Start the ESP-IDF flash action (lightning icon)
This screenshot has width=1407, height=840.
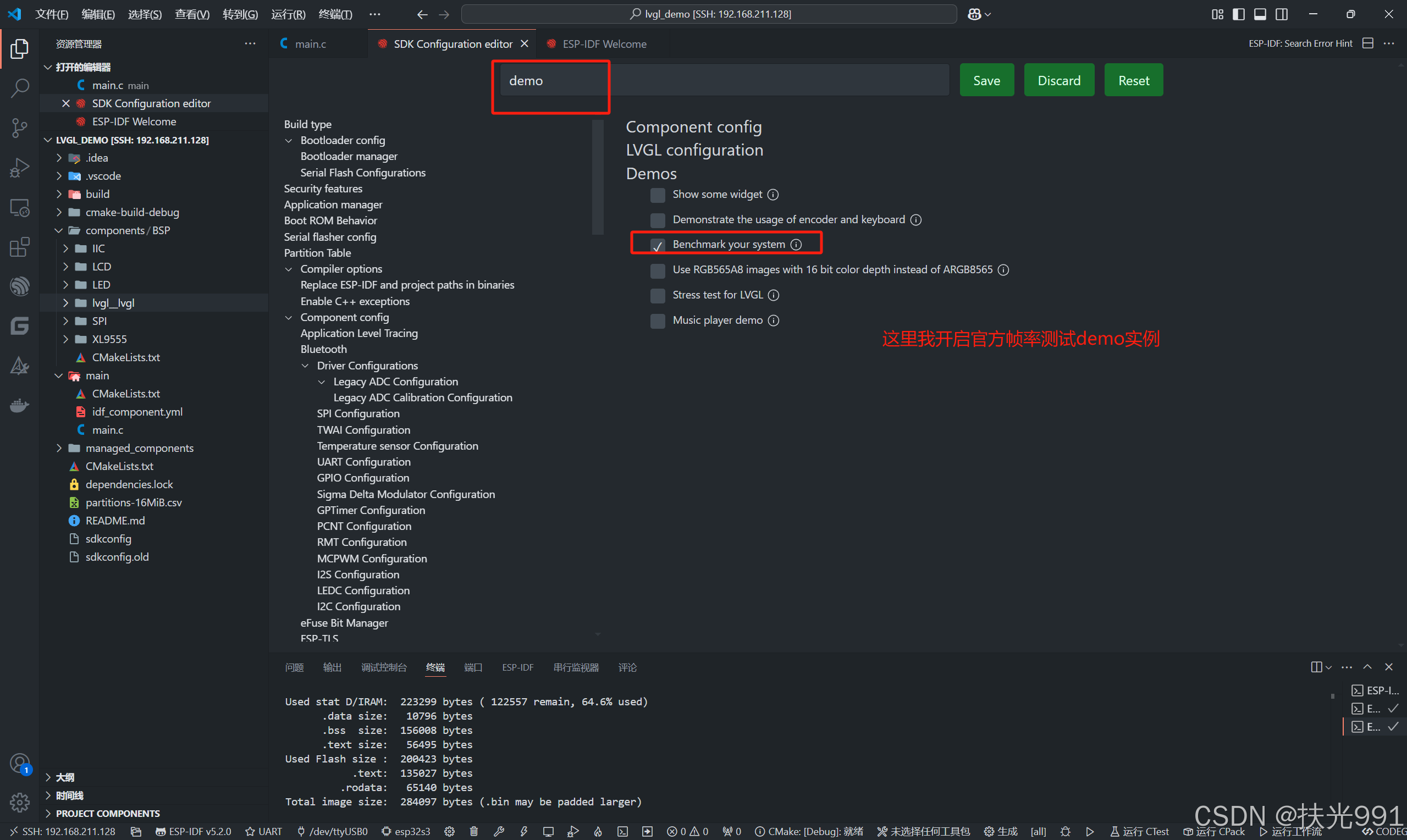pyautogui.click(x=523, y=832)
